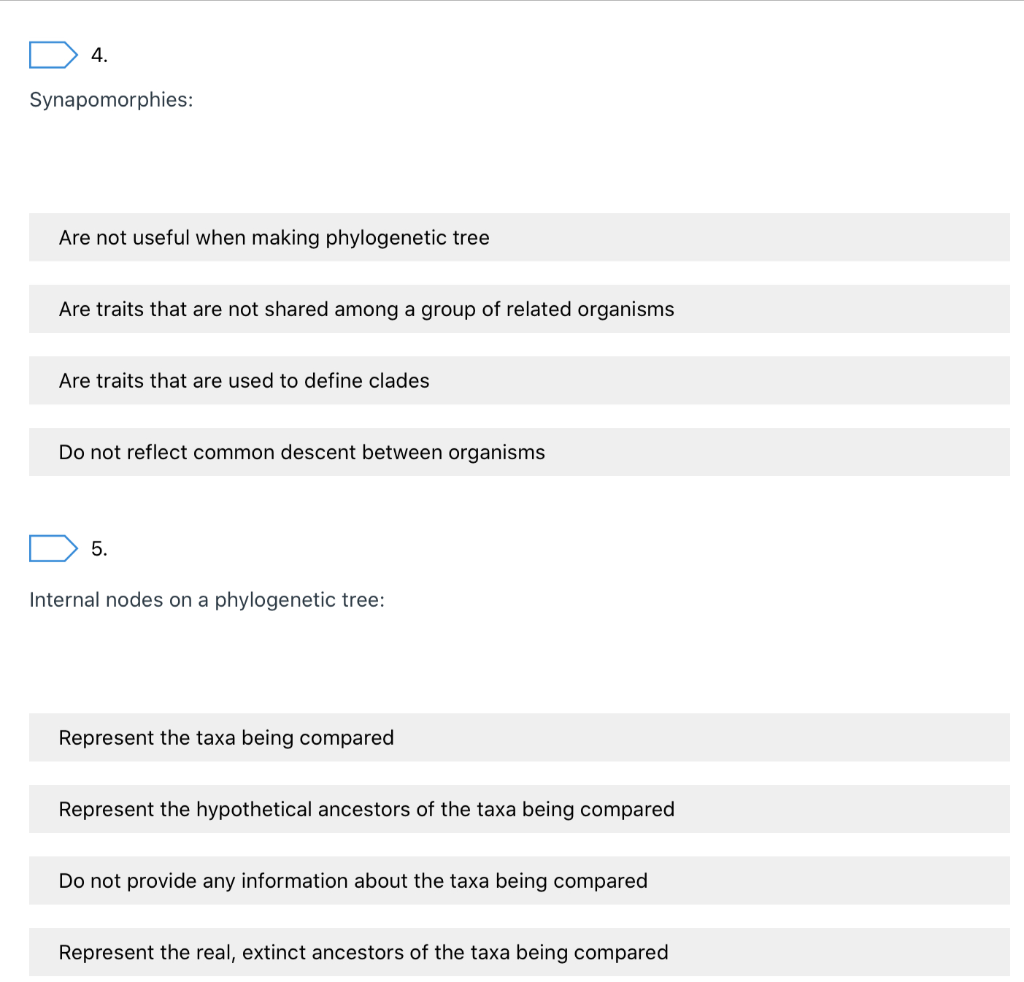Click the bookmark marker for question 4
1024x982 pixels.
pyautogui.click(x=53, y=54)
